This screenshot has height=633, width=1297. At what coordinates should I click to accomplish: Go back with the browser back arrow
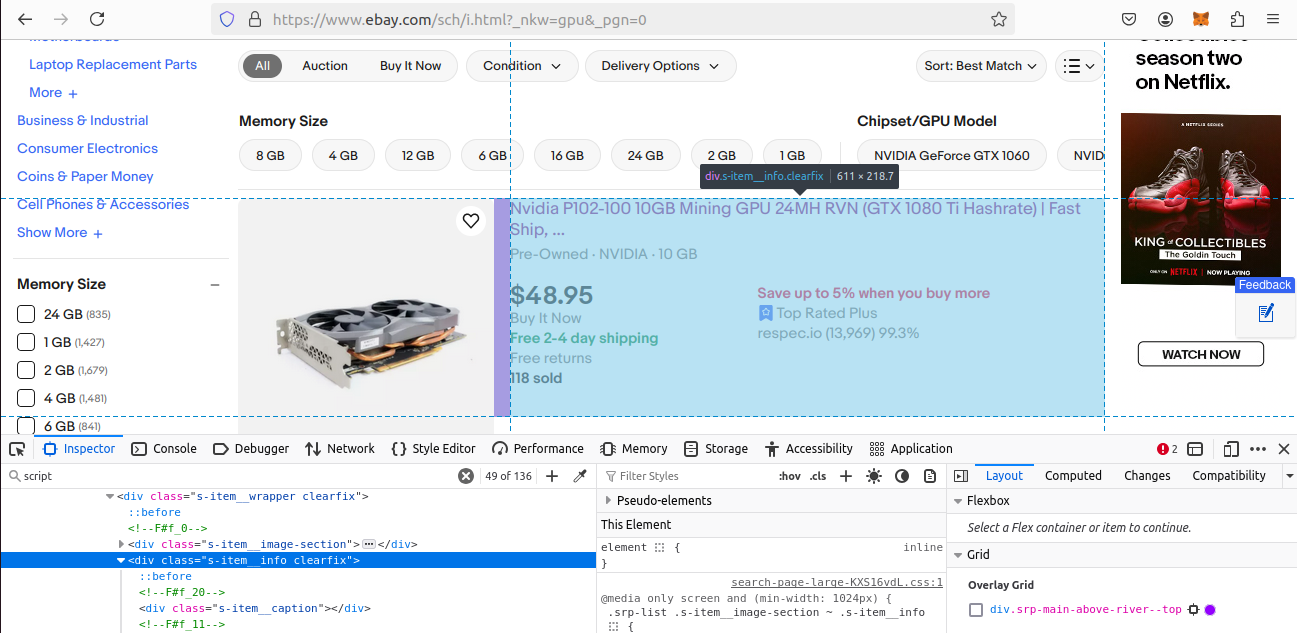[25, 19]
